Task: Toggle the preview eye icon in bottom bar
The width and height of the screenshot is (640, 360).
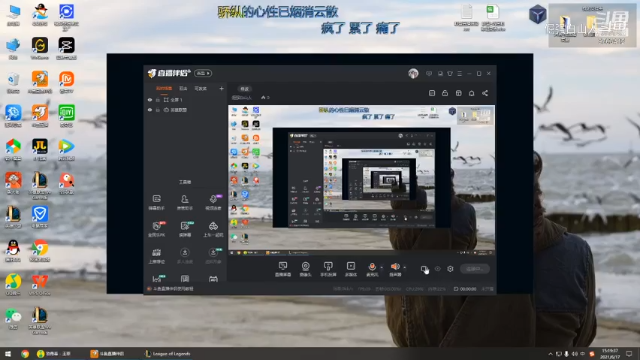Action: (x=438, y=269)
